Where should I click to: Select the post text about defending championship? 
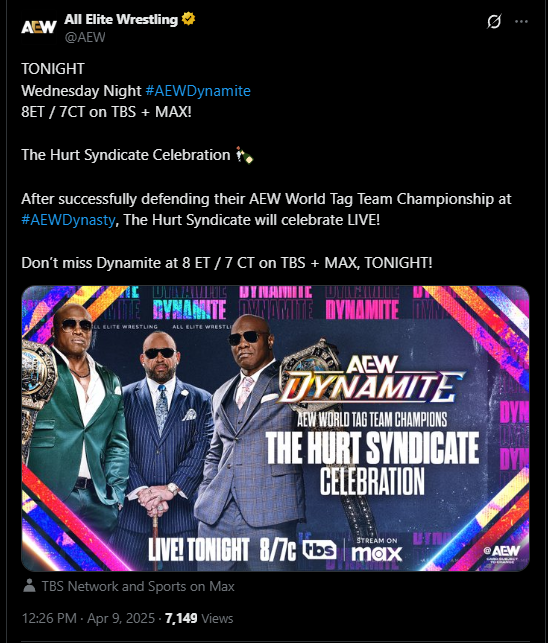(x=266, y=209)
